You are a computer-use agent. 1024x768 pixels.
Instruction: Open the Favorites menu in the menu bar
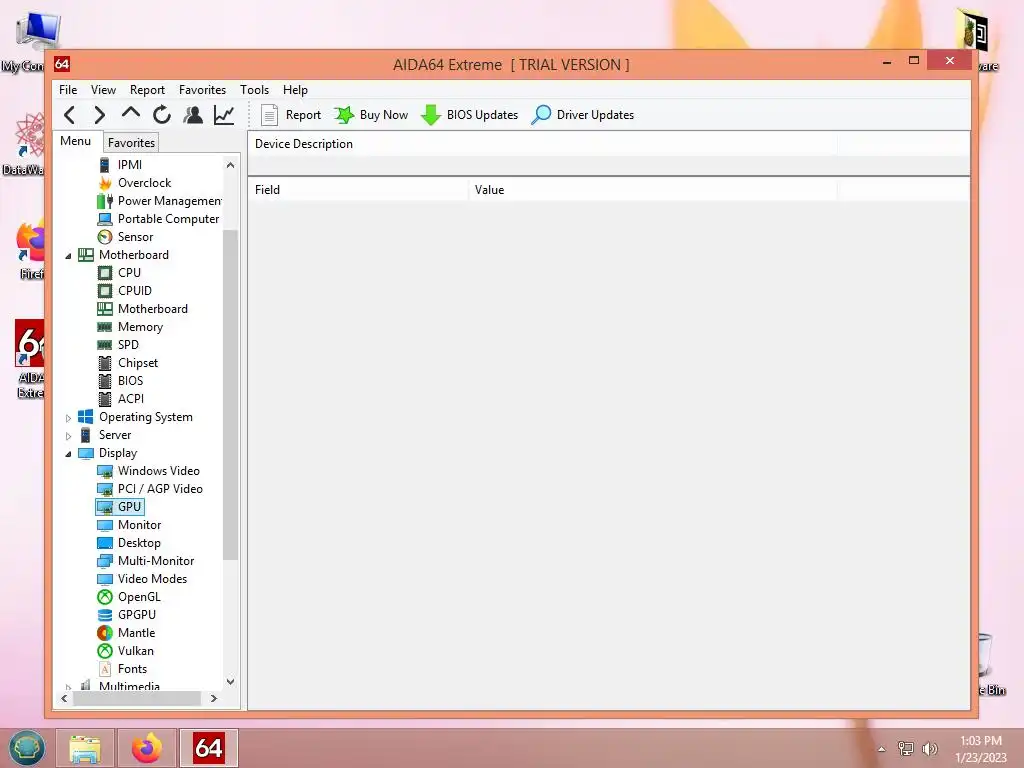(x=202, y=89)
